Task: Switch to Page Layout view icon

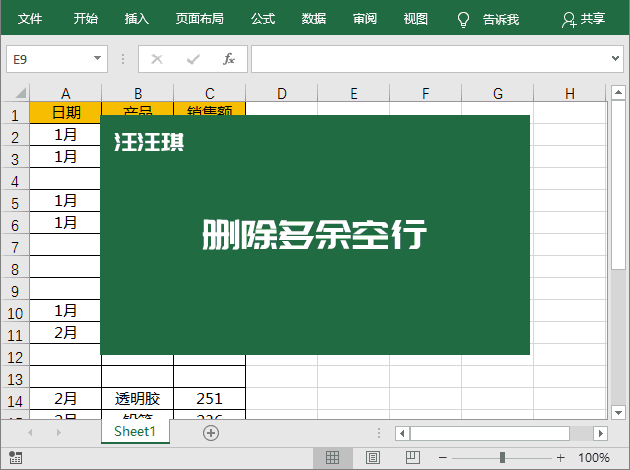Action: pyautogui.click(x=373, y=458)
